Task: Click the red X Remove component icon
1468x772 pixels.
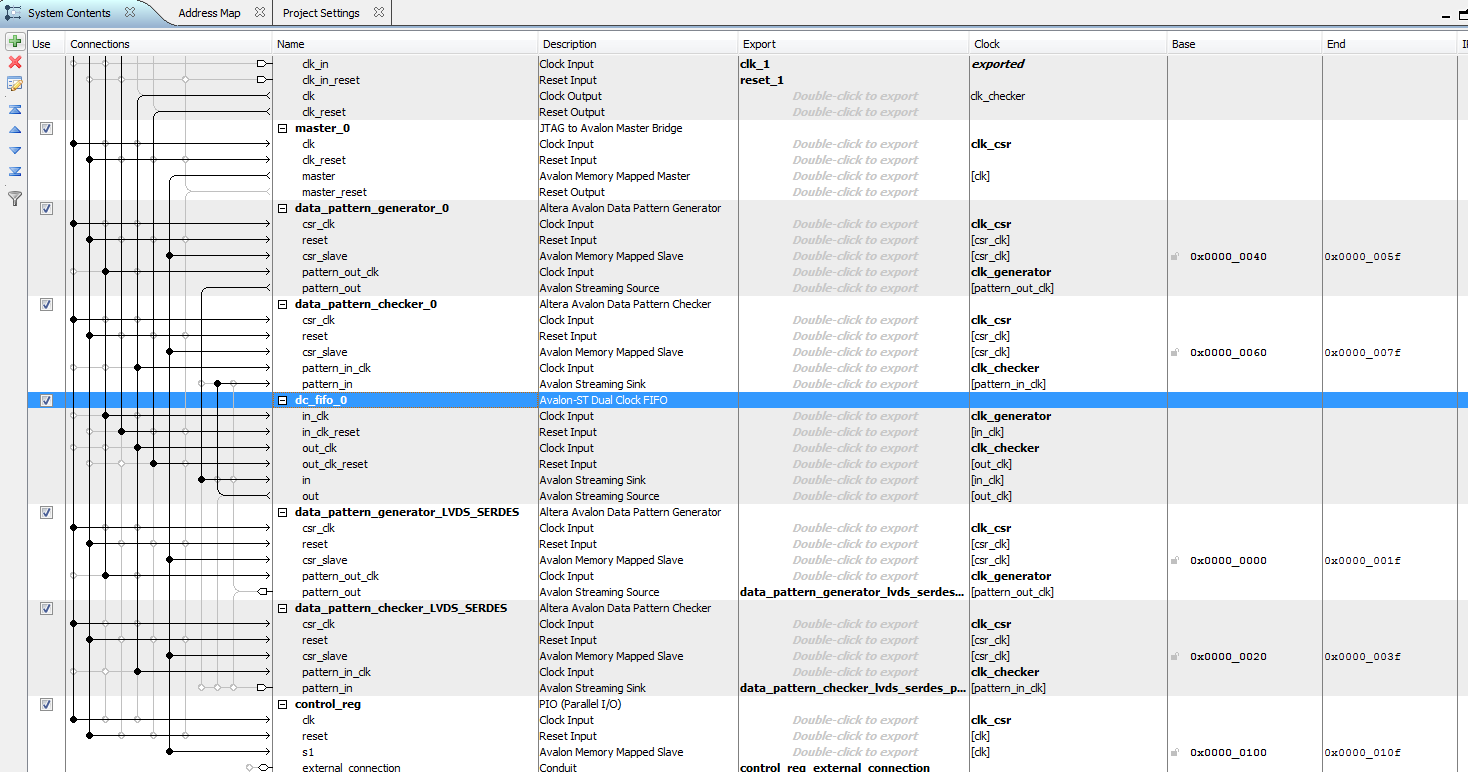Action: pos(14,63)
